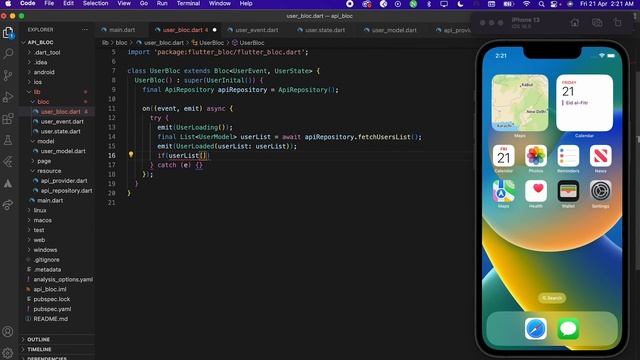Click the simulator Home button icon
This screenshot has width=640, height=360.
575,23
